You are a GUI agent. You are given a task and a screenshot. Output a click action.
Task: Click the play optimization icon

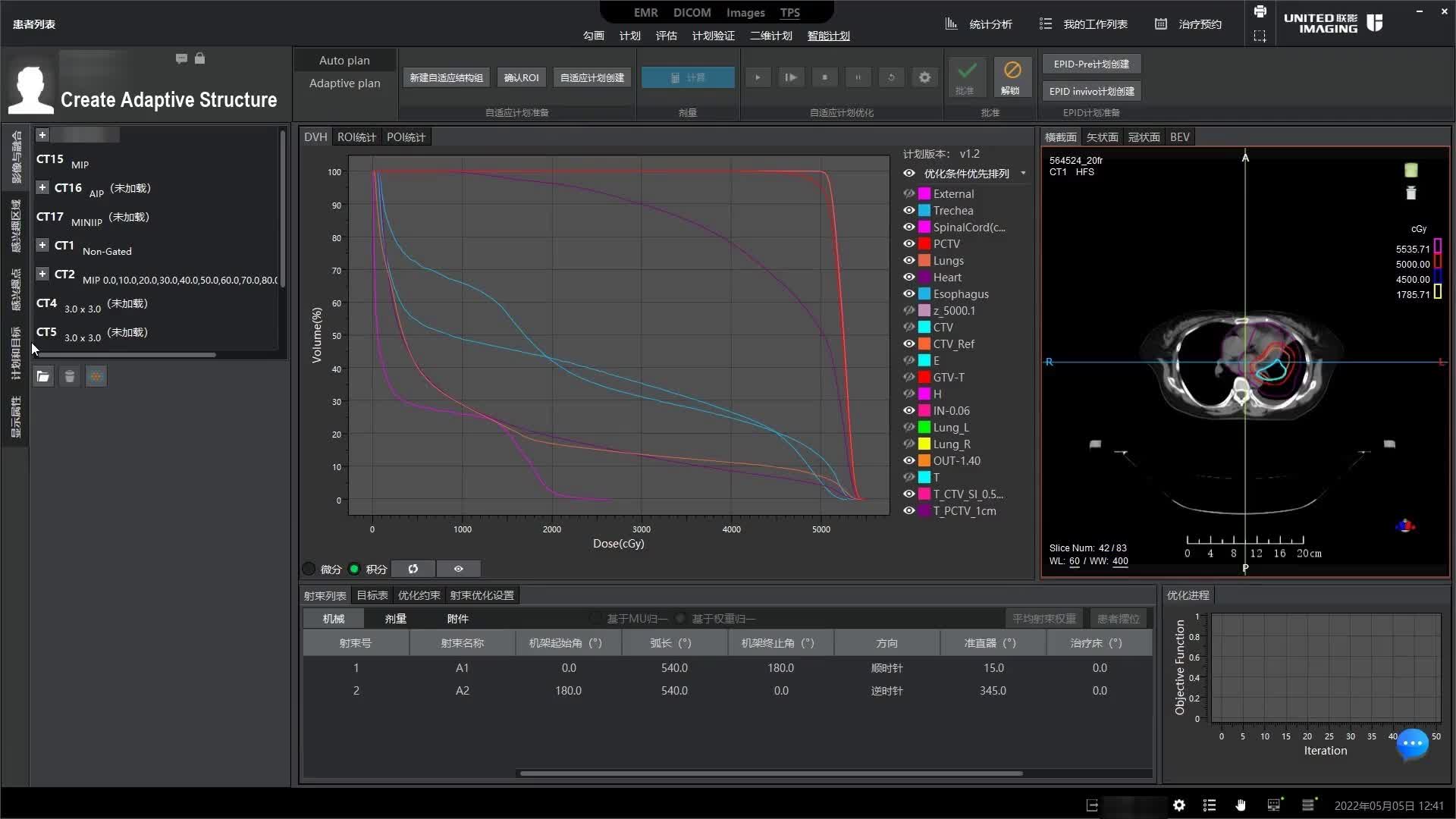(757, 77)
